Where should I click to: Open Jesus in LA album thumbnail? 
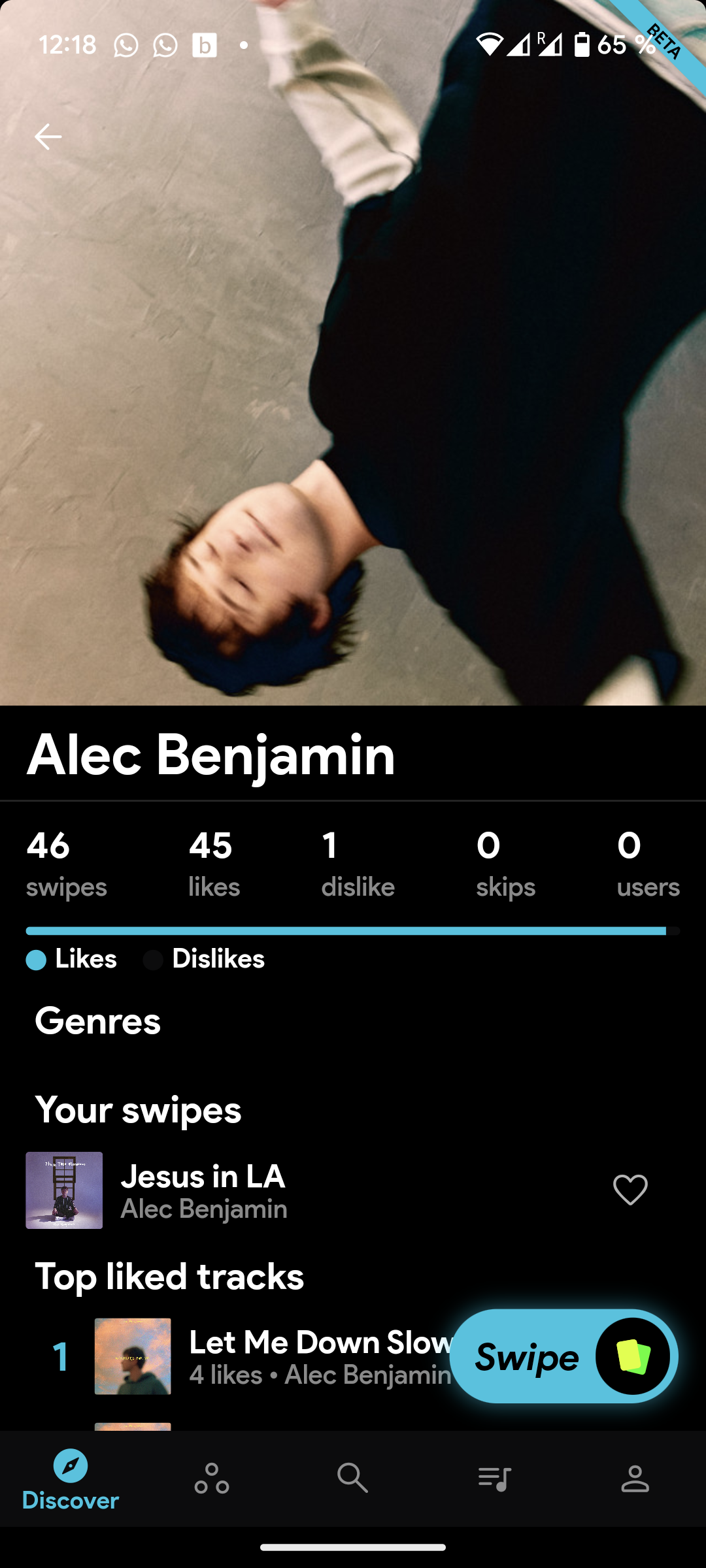click(64, 1190)
